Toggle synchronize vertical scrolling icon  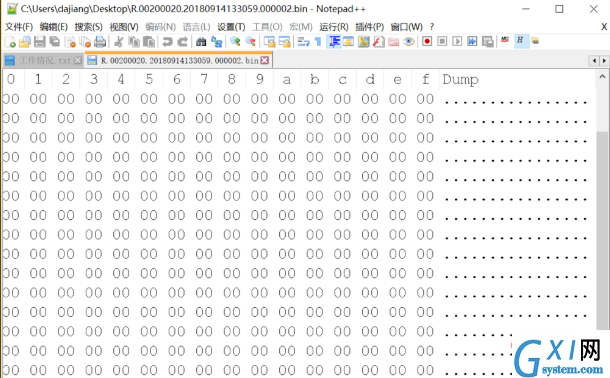tap(269, 42)
